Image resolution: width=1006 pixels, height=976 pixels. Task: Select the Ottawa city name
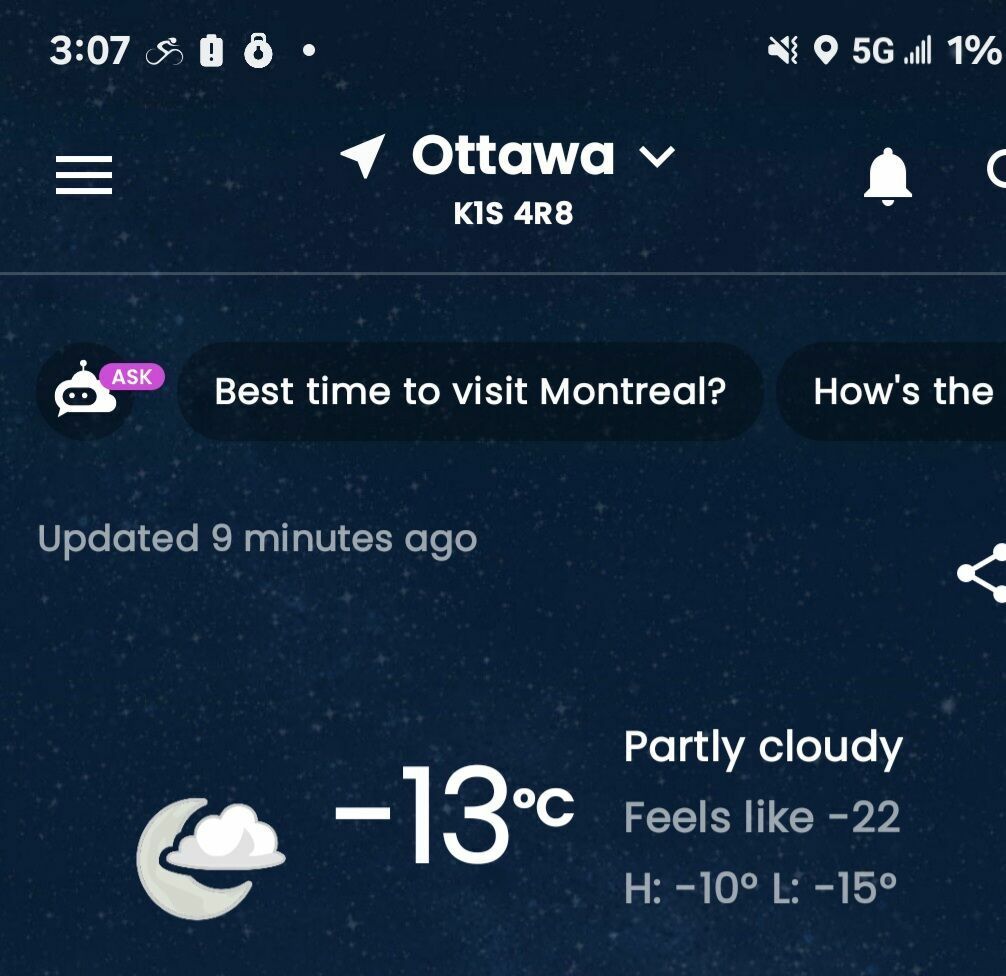point(513,156)
